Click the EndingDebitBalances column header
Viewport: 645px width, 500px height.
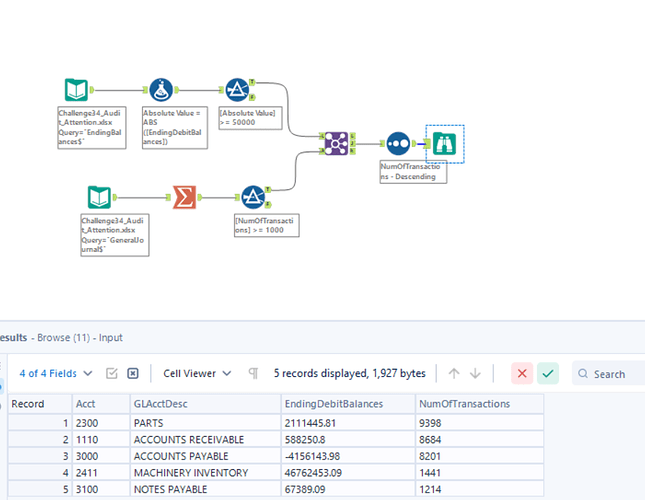(348, 404)
